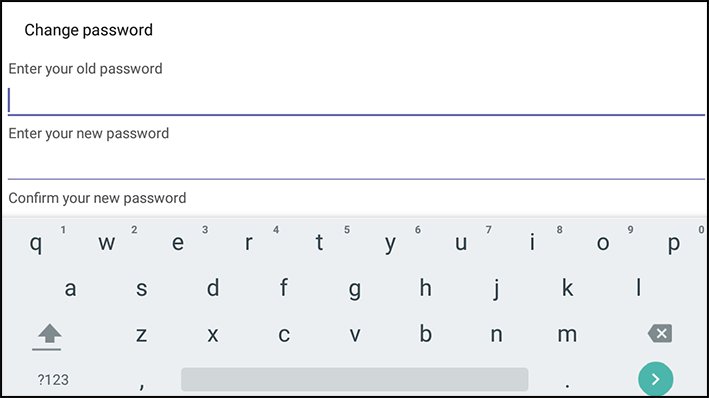Select the Confirm your new password field
Viewport: 709px width, 398px height.
coord(97,198)
